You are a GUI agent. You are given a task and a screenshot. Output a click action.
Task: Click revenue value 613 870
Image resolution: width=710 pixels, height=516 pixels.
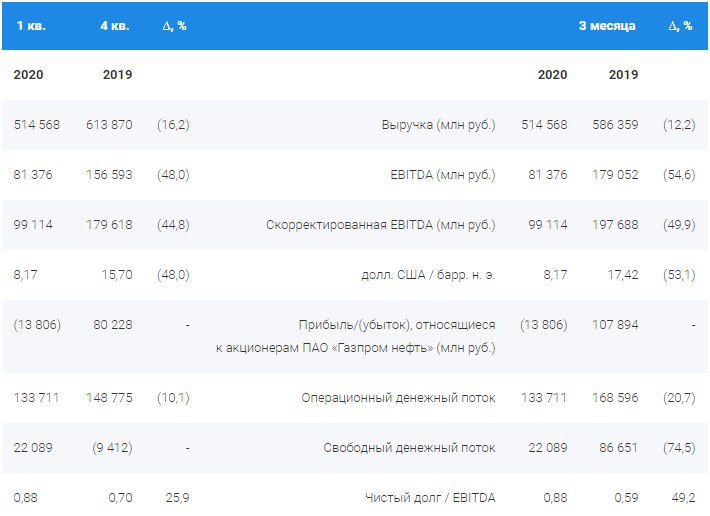pos(109,125)
